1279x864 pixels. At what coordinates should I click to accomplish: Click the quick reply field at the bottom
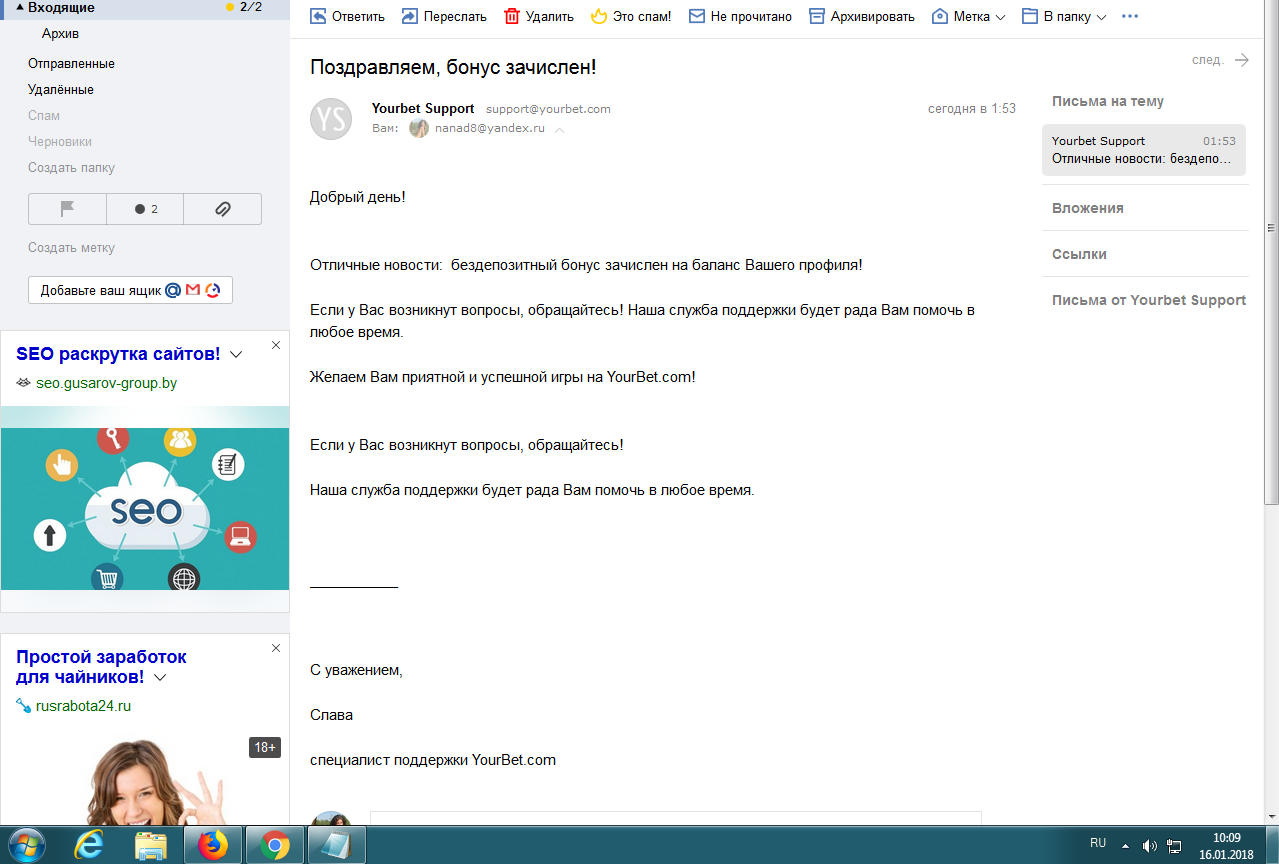point(676,818)
